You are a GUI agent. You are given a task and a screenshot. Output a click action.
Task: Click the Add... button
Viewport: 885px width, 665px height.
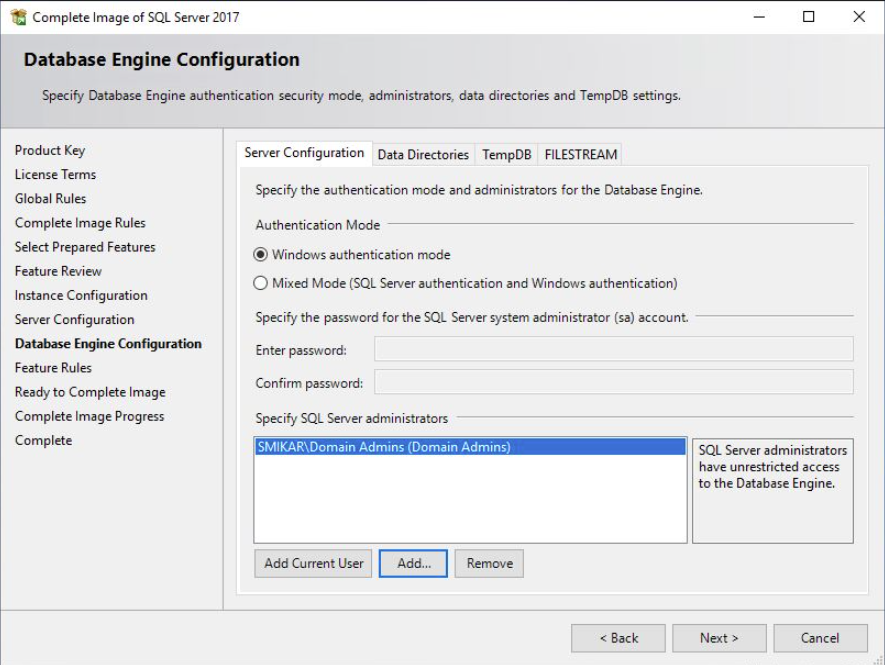[x=413, y=563]
